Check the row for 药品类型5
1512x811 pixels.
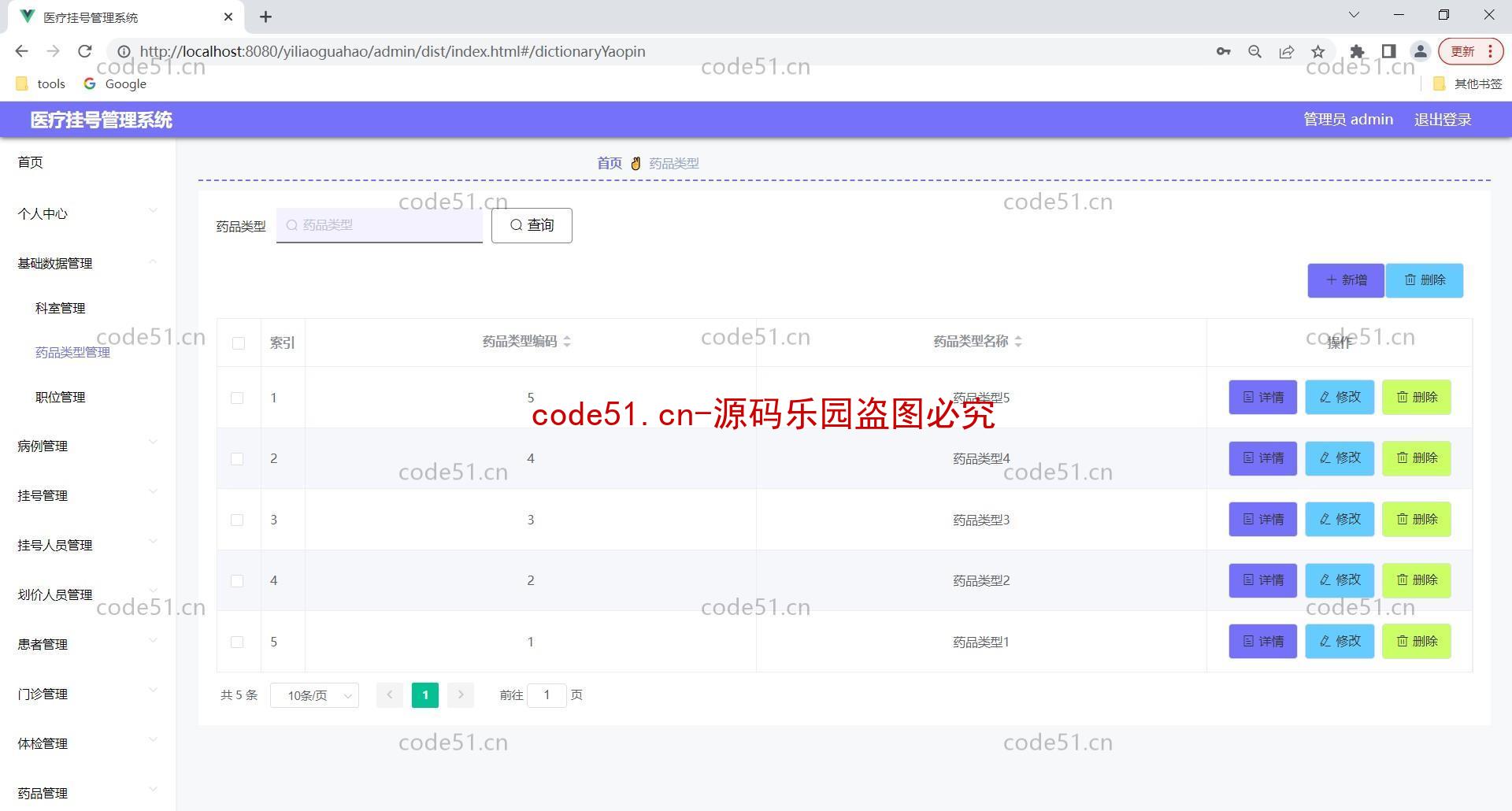pyautogui.click(x=237, y=398)
